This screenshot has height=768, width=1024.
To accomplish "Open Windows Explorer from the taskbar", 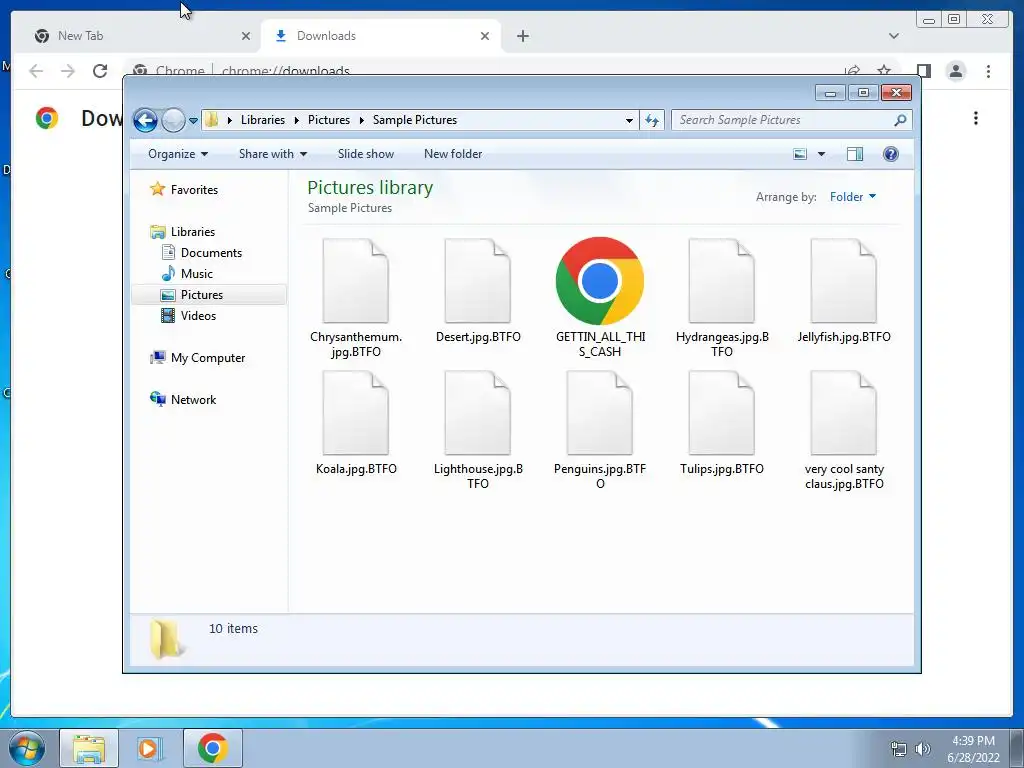I will [89, 748].
